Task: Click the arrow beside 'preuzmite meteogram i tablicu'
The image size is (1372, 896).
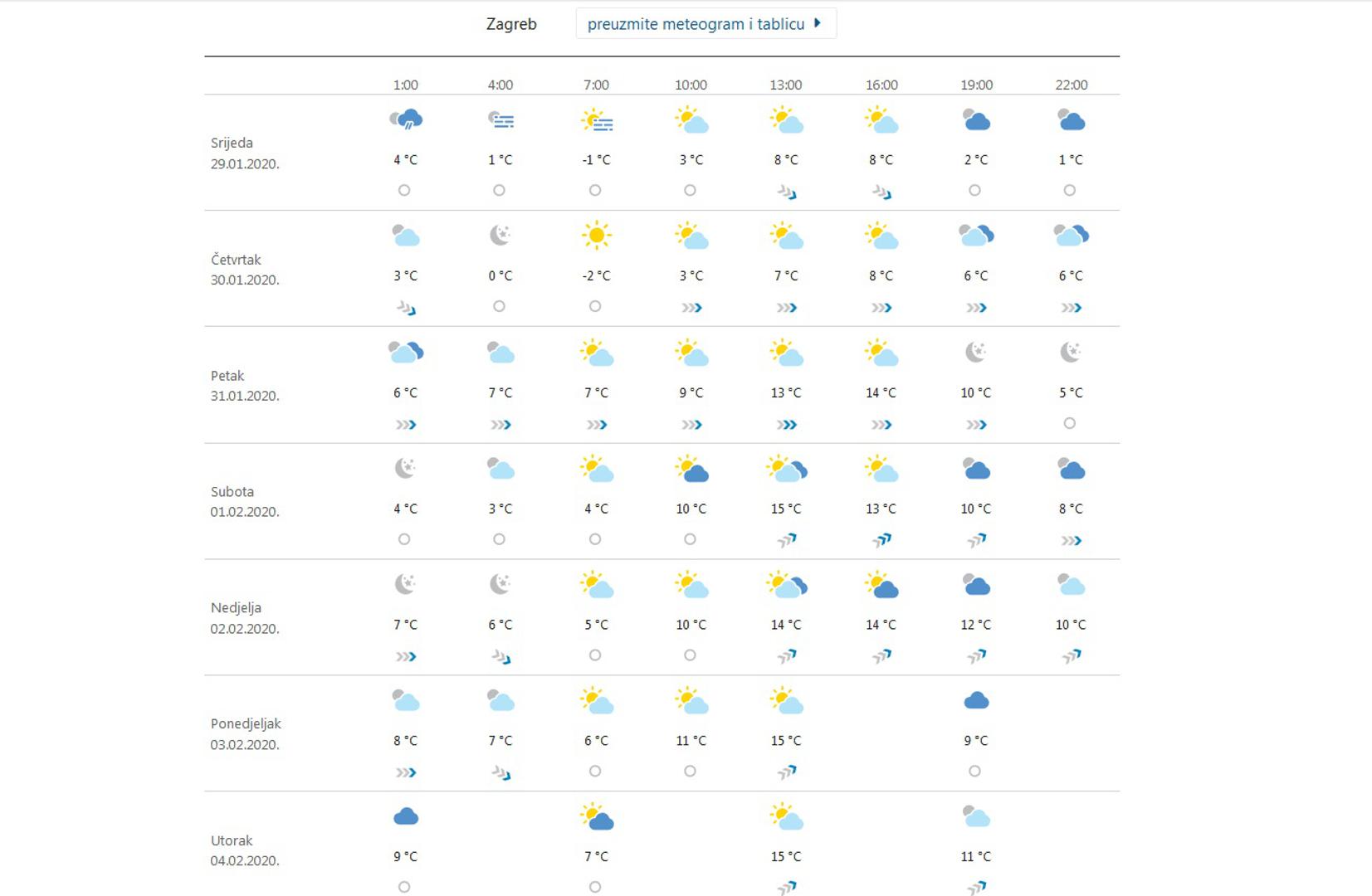Action: 818,23
